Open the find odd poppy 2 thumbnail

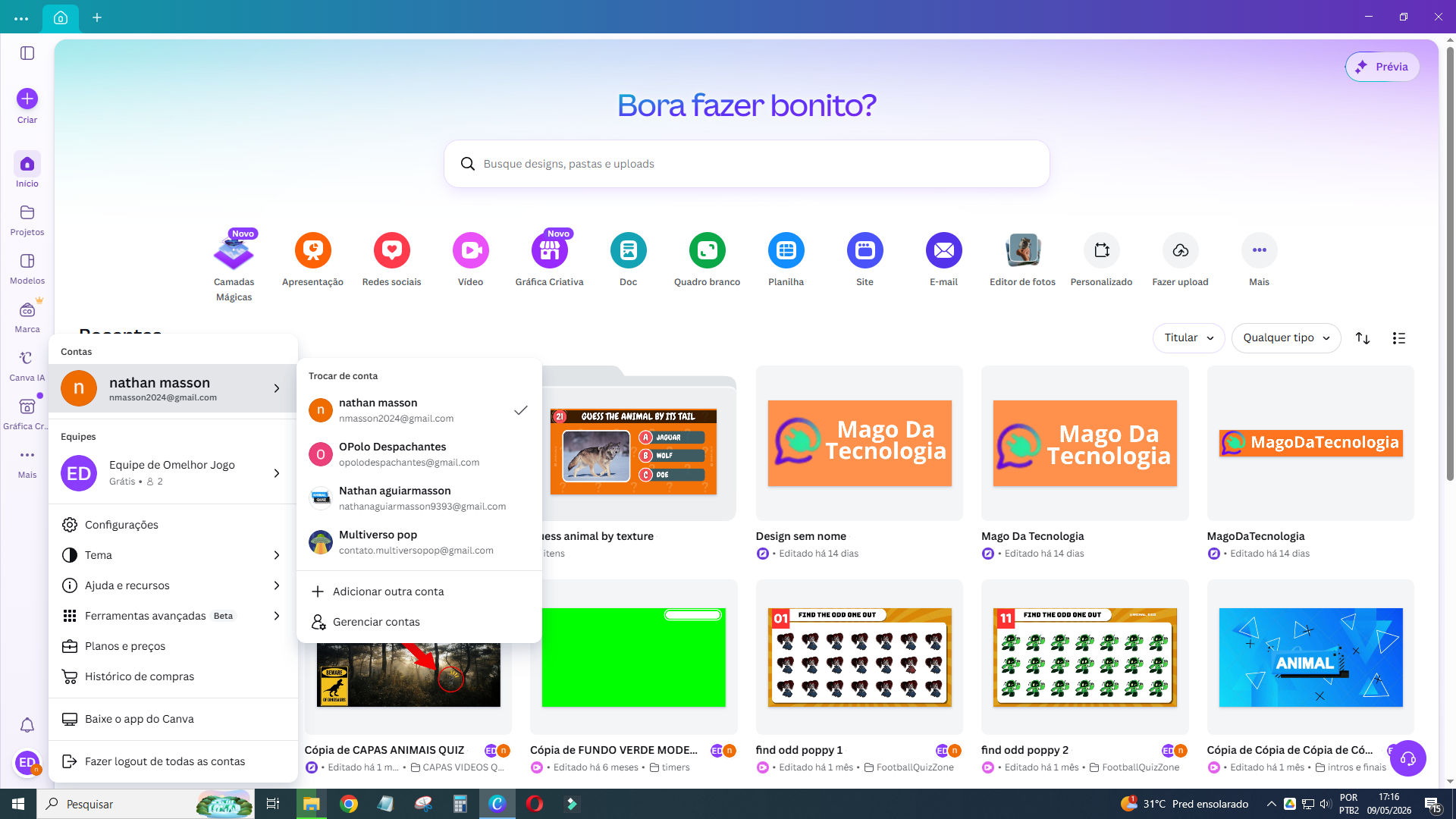(x=1084, y=657)
